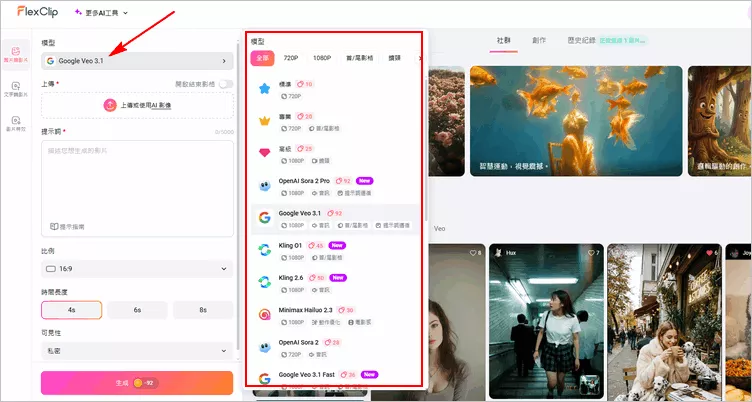Click into the prompt text box
The width and height of the screenshot is (752, 402).
pyautogui.click(x=137, y=189)
